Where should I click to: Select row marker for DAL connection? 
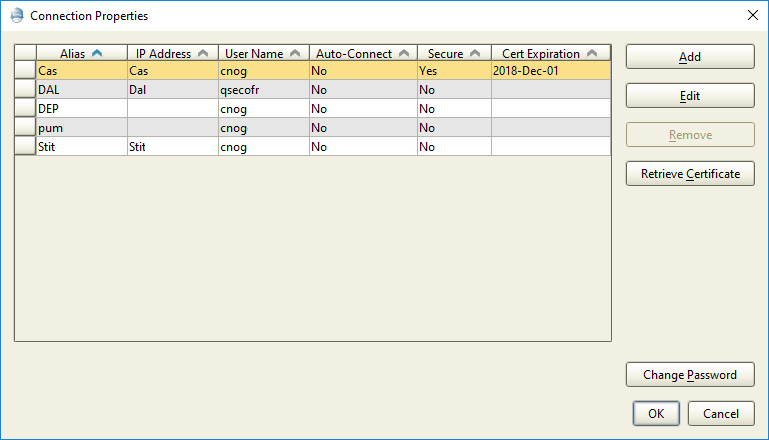[25, 90]
